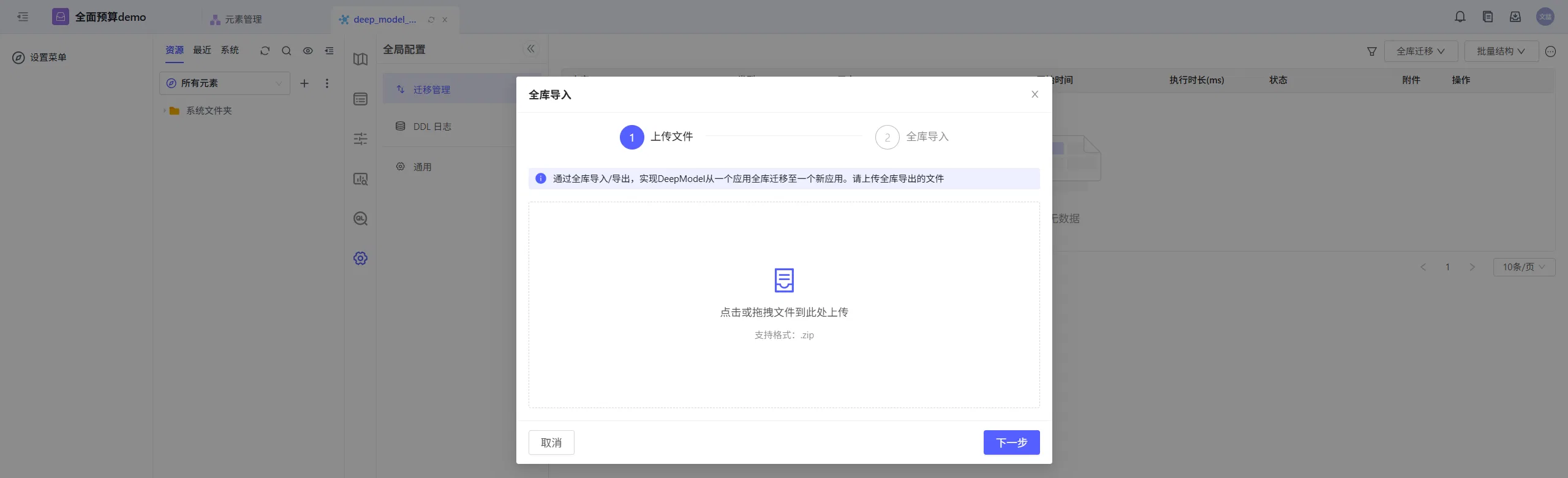Click 取消 in the import dialog

click(551, 442)
